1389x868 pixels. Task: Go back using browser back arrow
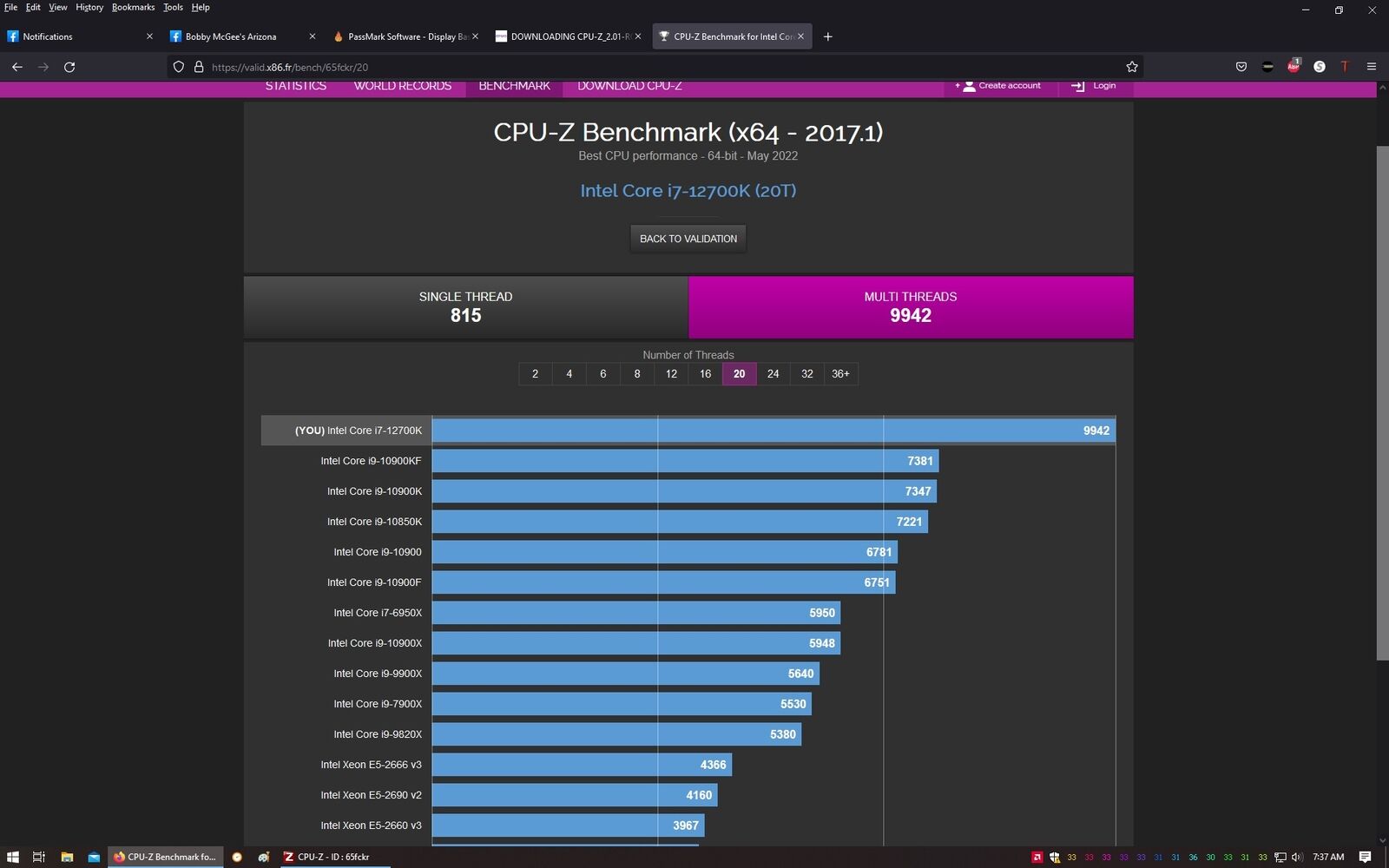(x=16, y=67)
